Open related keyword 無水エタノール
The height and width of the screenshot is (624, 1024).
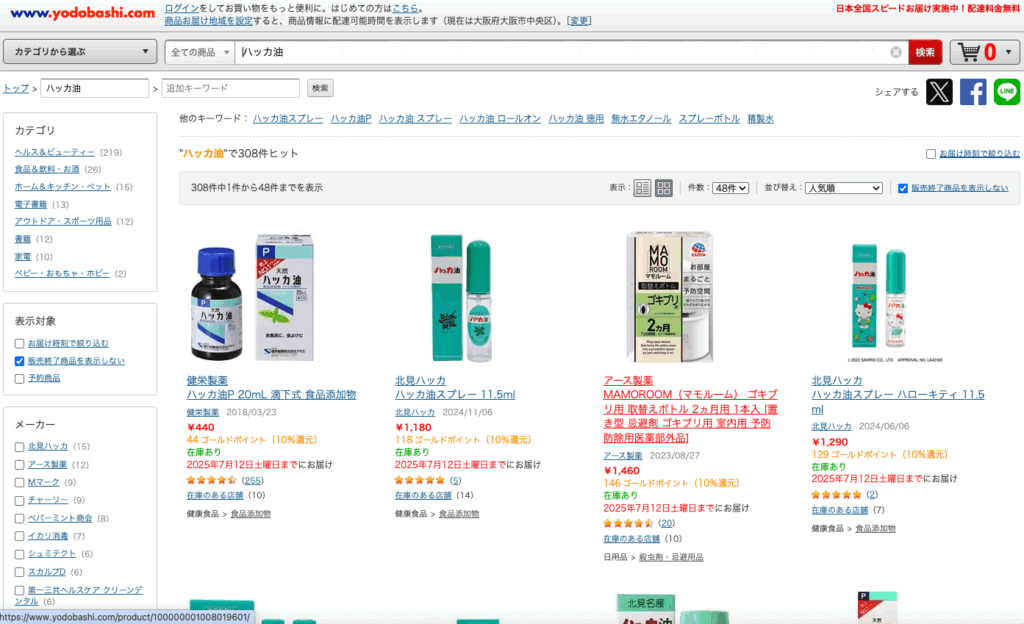tap(641, 119)
